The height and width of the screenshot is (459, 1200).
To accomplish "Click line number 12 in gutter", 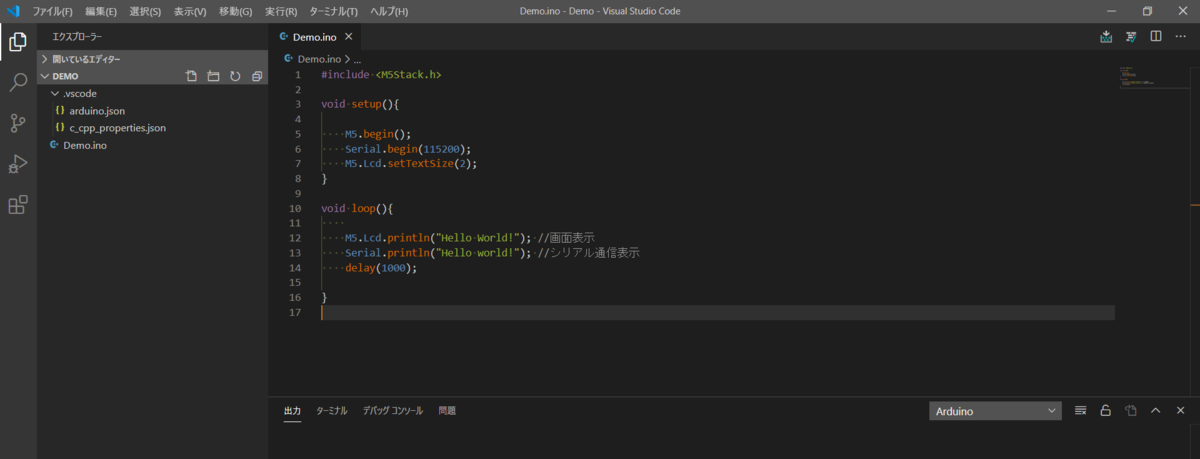I will point(295,238).
